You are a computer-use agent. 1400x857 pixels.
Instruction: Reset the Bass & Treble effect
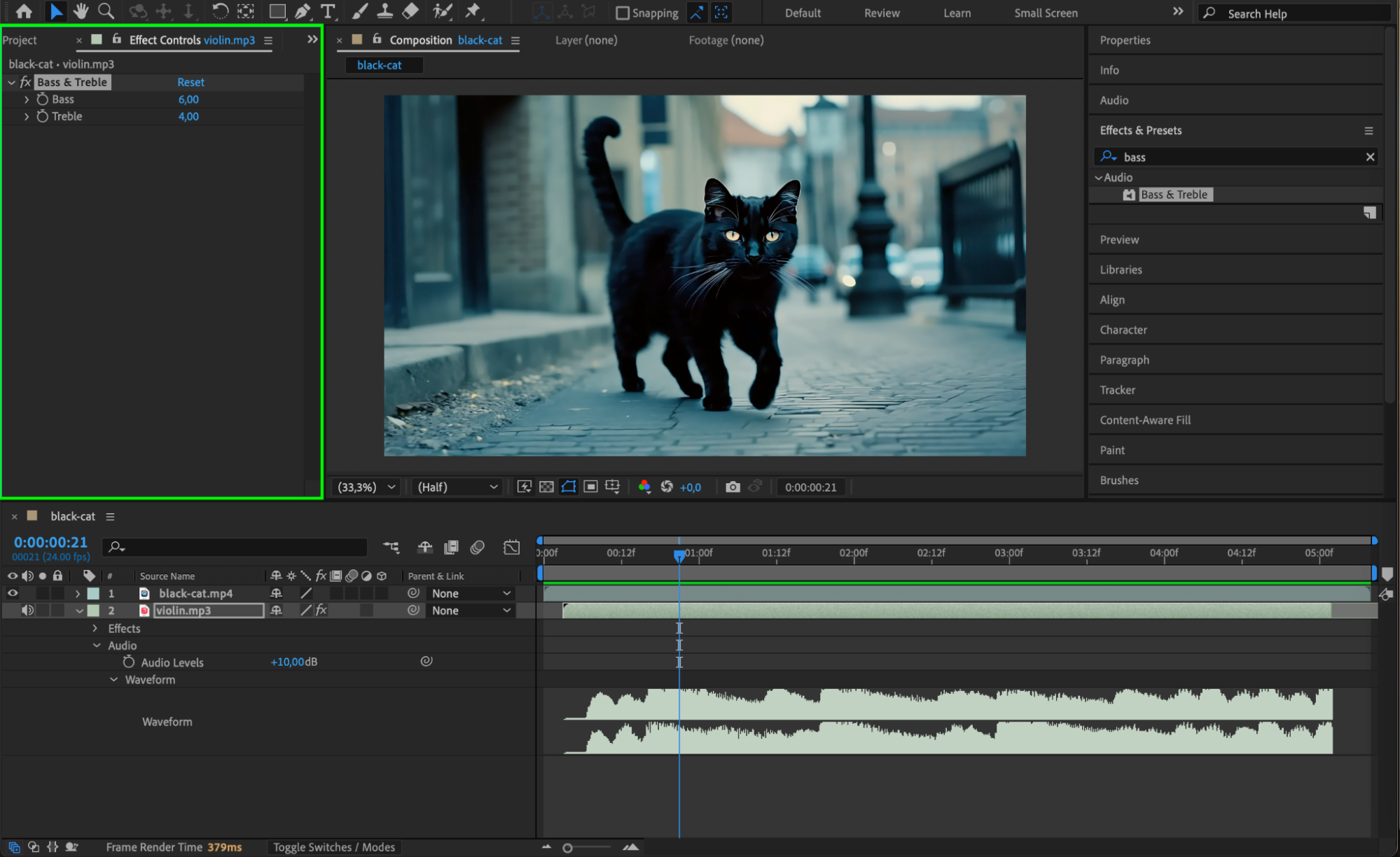click(x=190, y=82)
